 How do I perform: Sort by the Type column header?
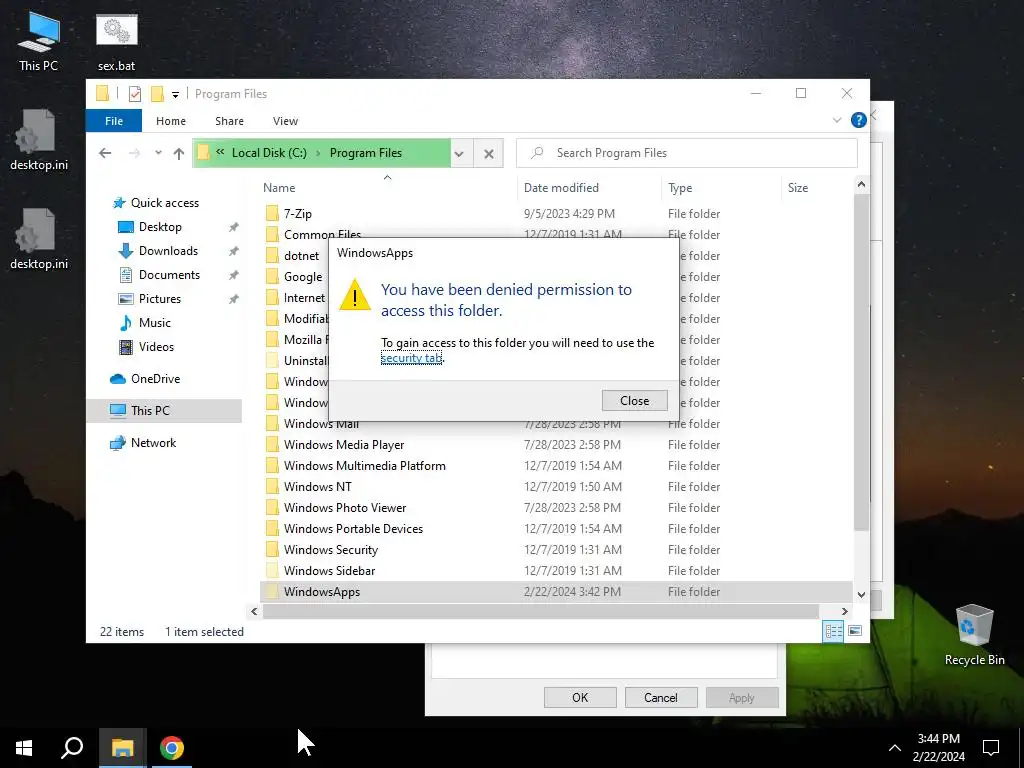680,187
